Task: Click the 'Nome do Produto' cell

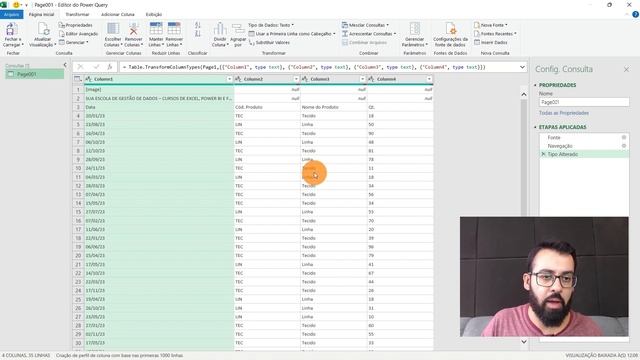Action: pyautogui.click(x=333, y=107)
